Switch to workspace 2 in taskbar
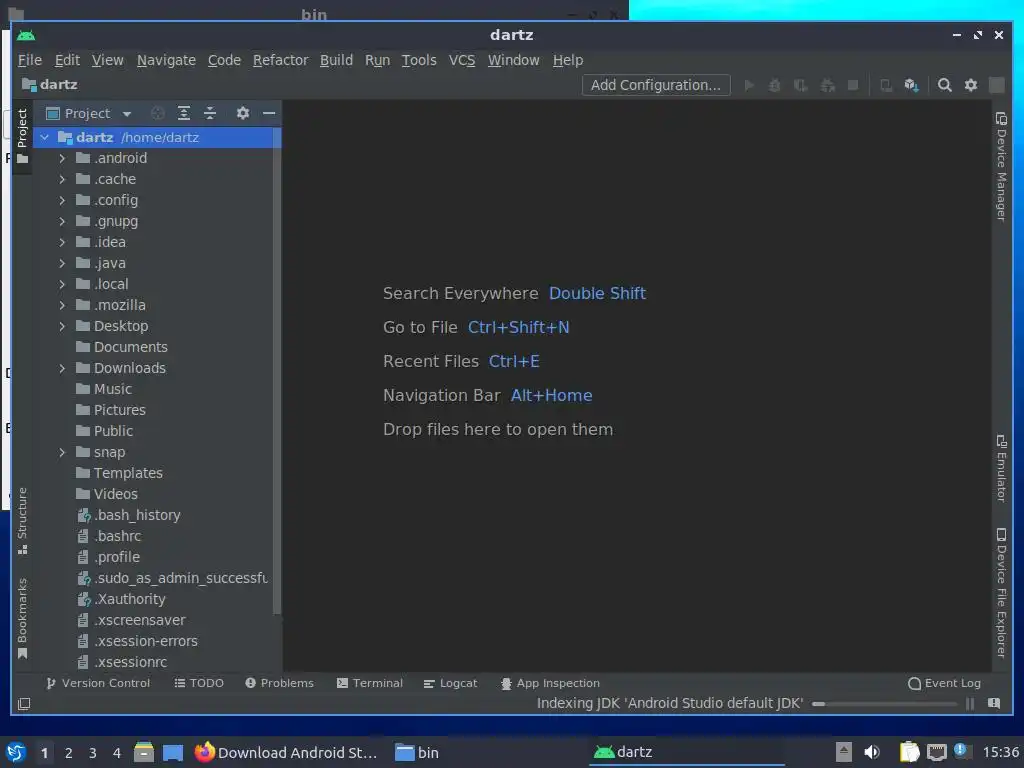Viewport: 1024px width, 768px height. click(x=69, y=753)
